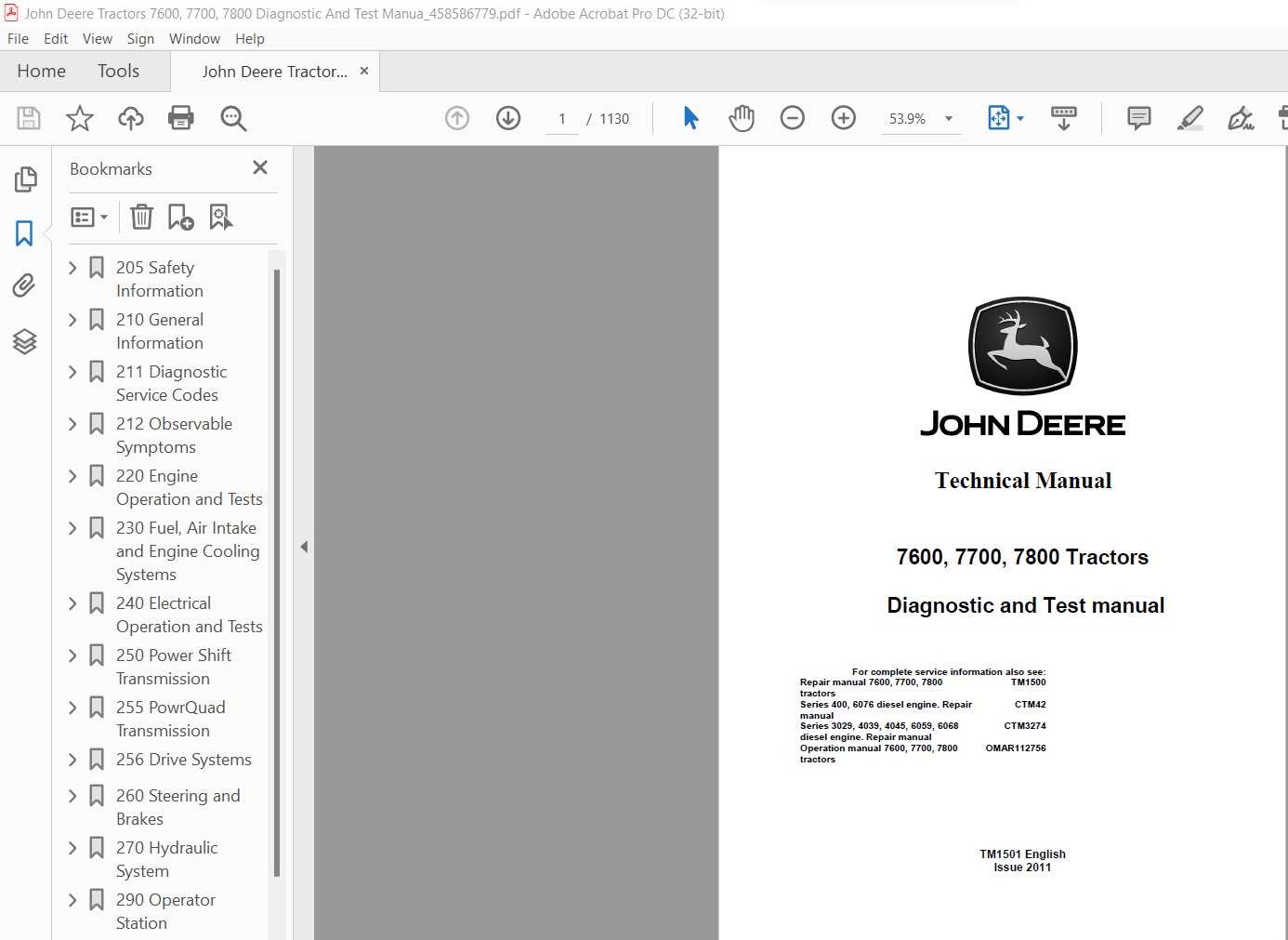Viewport: 1288px width, 940px height.
Task: Open the Layers panel icon
Action: (x=25, y=341)
